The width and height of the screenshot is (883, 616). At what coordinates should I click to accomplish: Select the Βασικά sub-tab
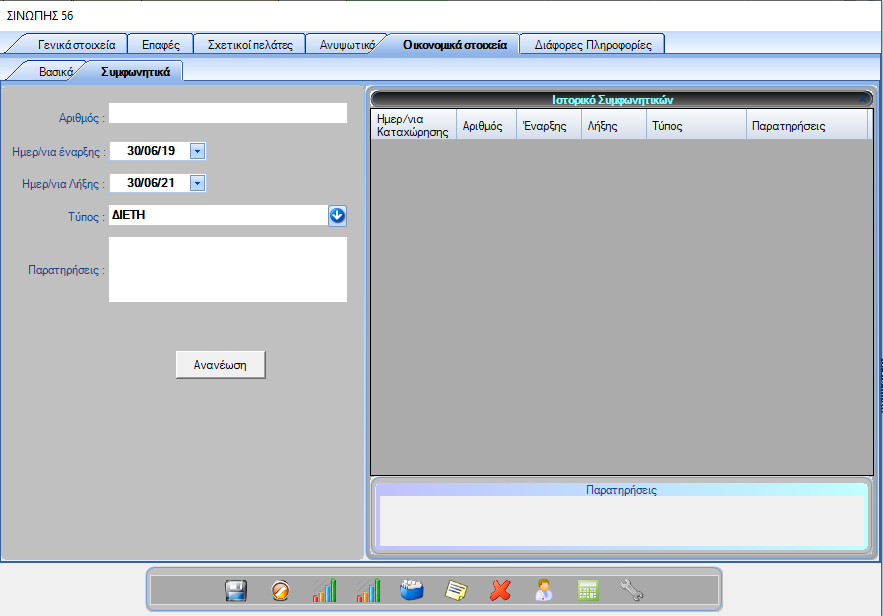pyautogui.click(x=56, y=72)
